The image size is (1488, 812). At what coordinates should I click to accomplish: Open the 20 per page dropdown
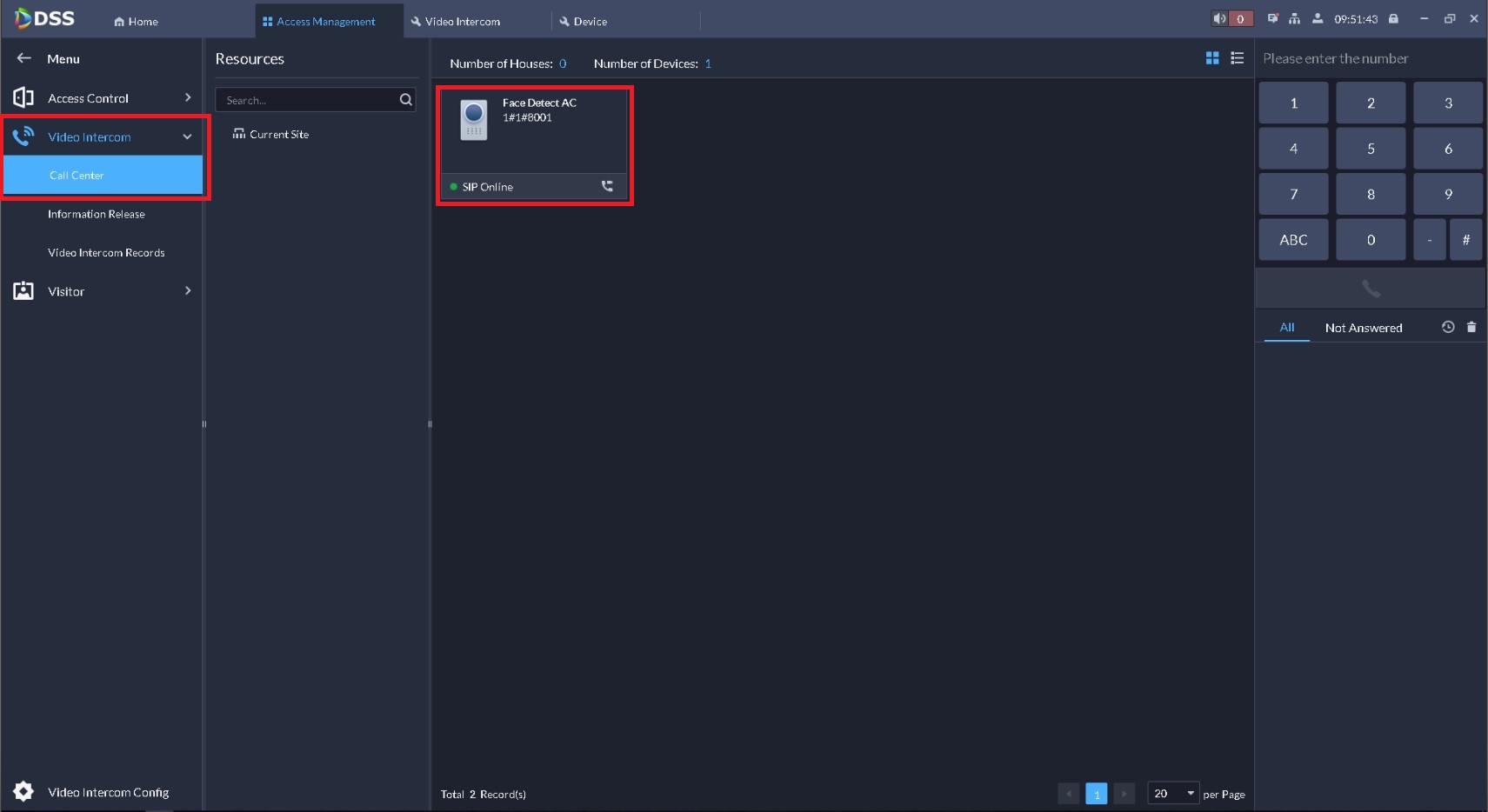pos(1173,793)
